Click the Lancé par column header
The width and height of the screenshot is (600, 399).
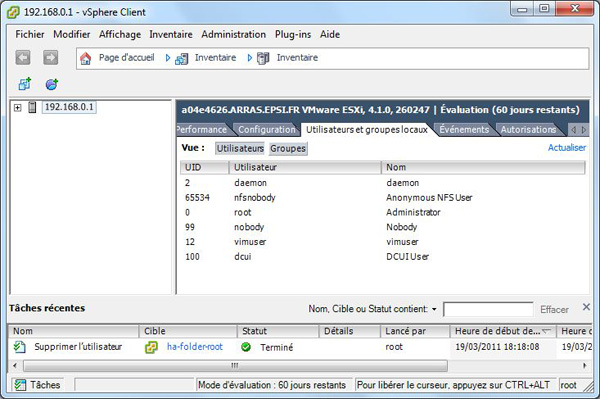415,331
